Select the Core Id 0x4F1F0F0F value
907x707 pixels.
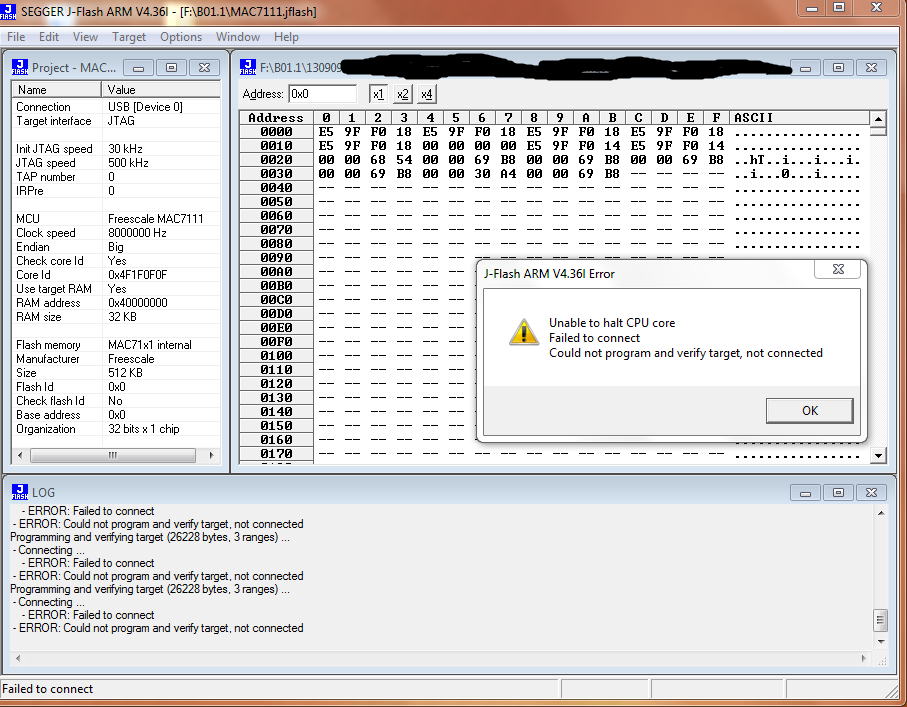tap(137, 275)
